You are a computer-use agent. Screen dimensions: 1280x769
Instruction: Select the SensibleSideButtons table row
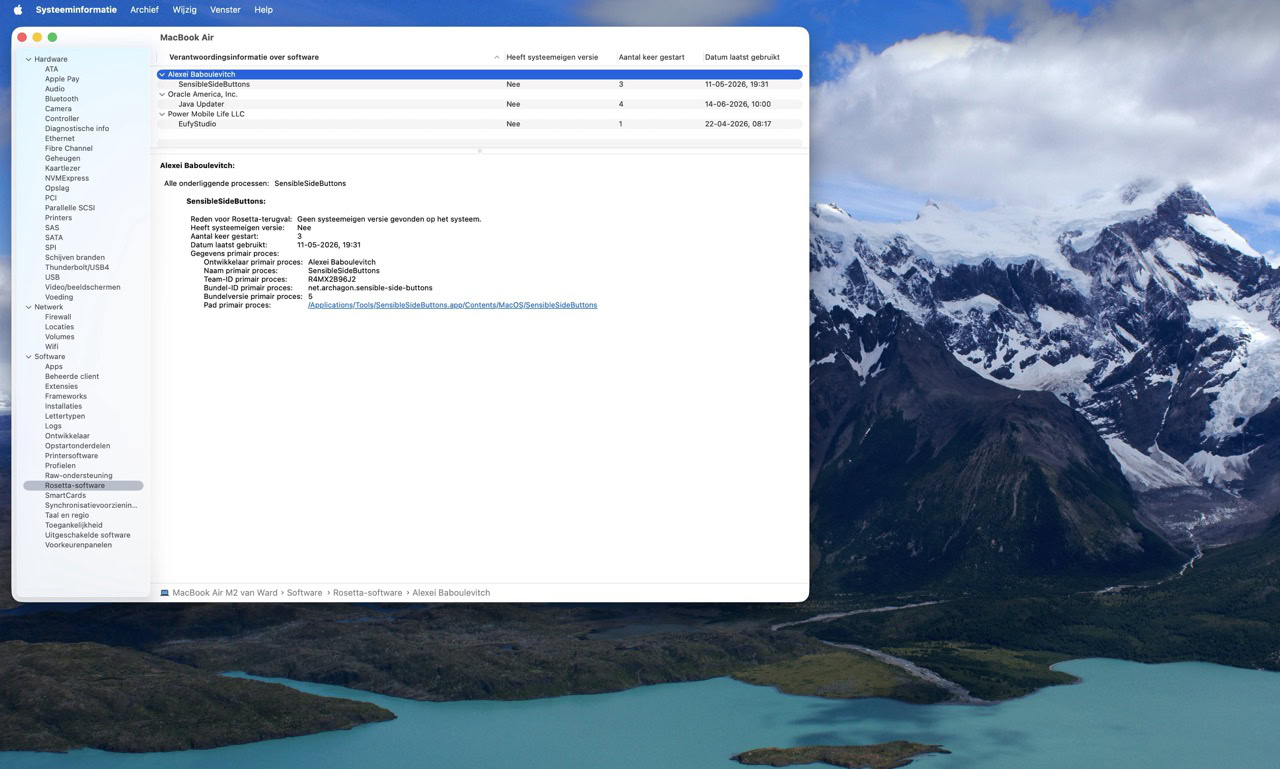pos(480,85)
